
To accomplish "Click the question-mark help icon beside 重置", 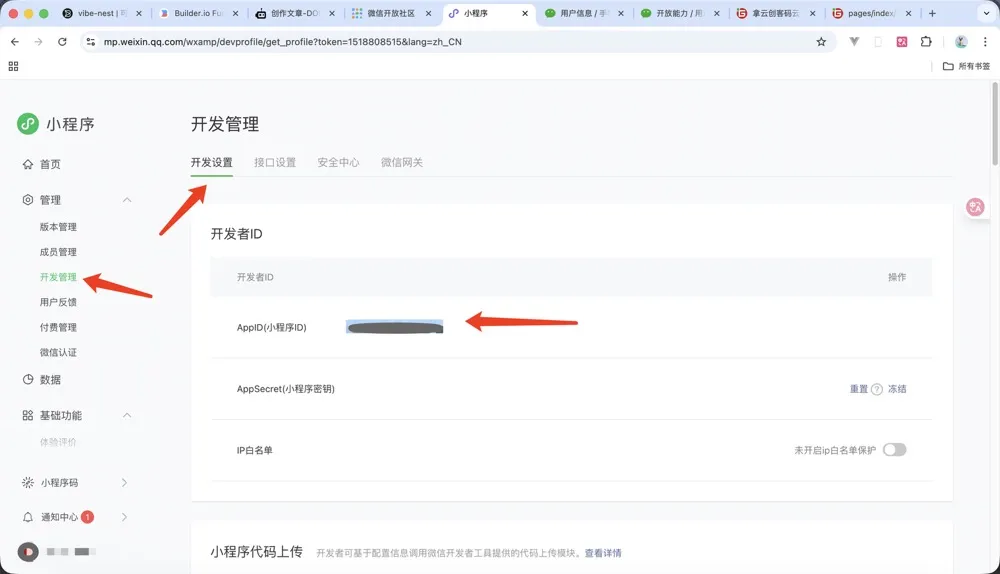I will point(877,389).
